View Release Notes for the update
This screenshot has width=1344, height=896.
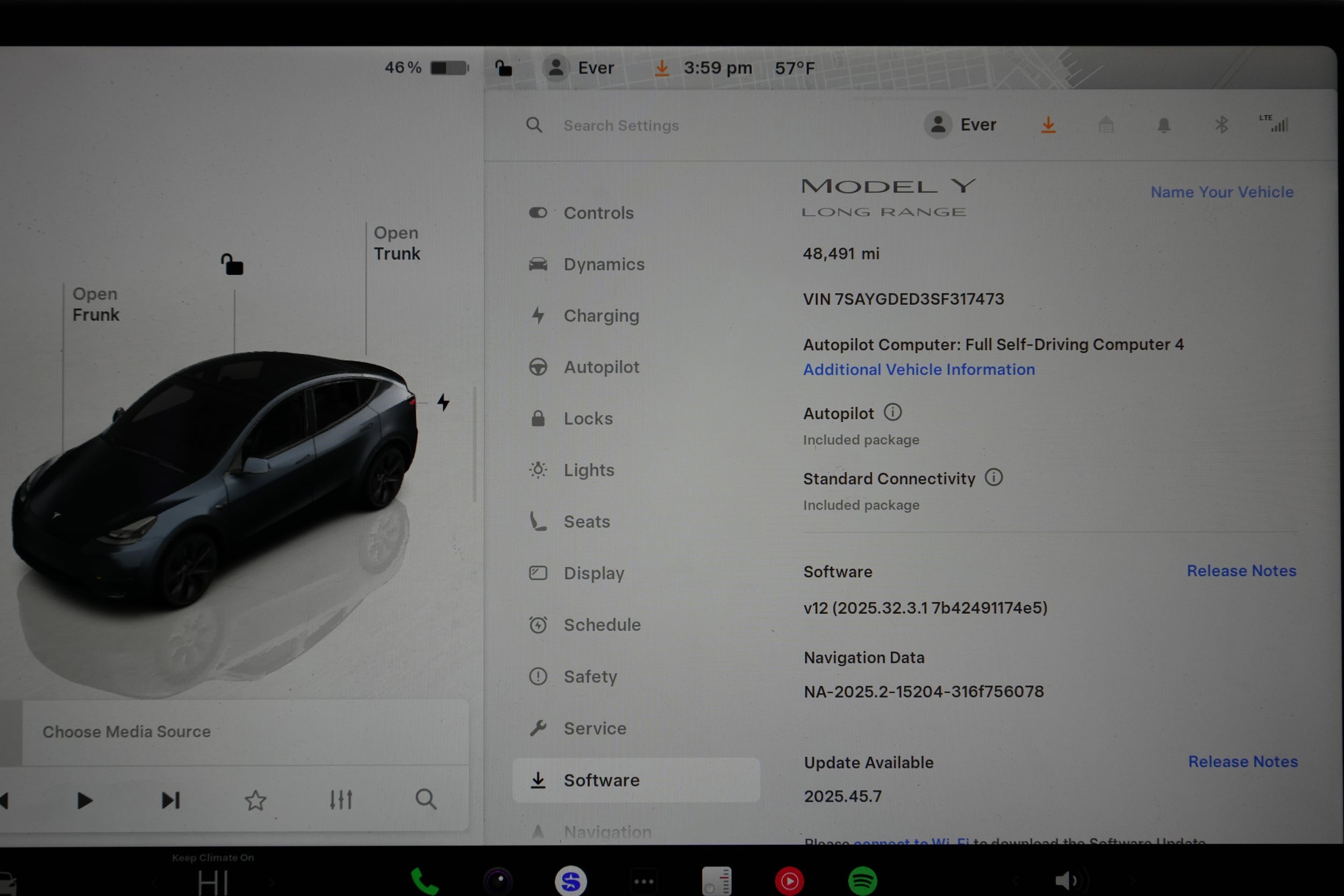pos(1243,762)
